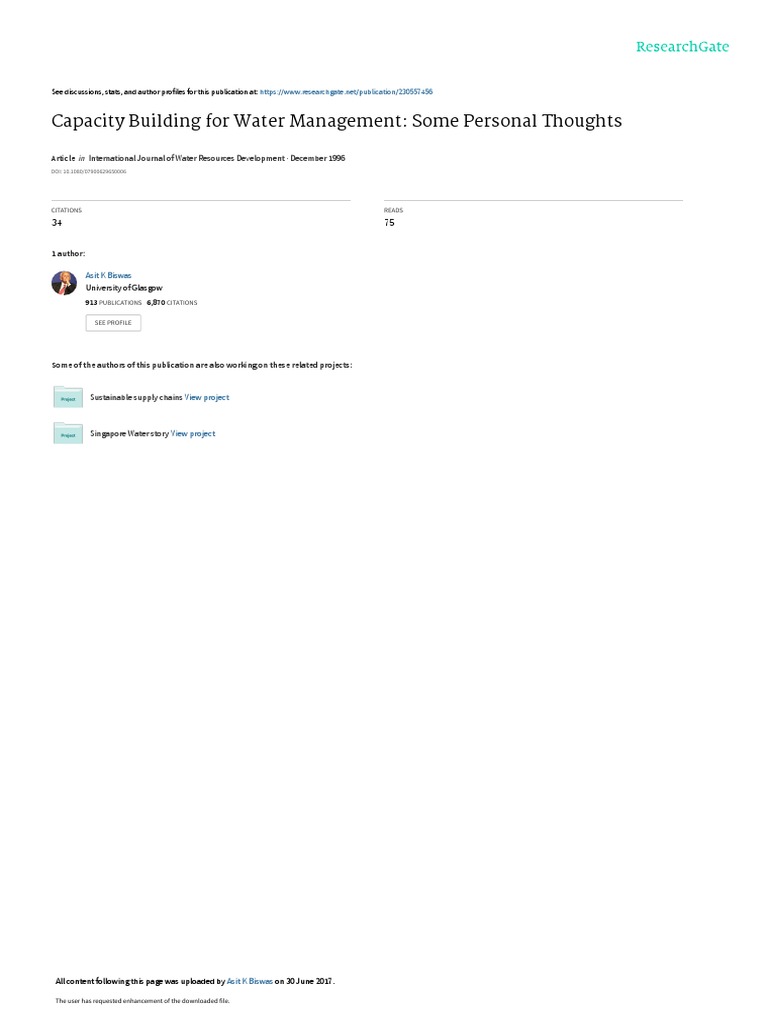
Task: Click the DOI line under the journal name
Action: tap(89, 172)
